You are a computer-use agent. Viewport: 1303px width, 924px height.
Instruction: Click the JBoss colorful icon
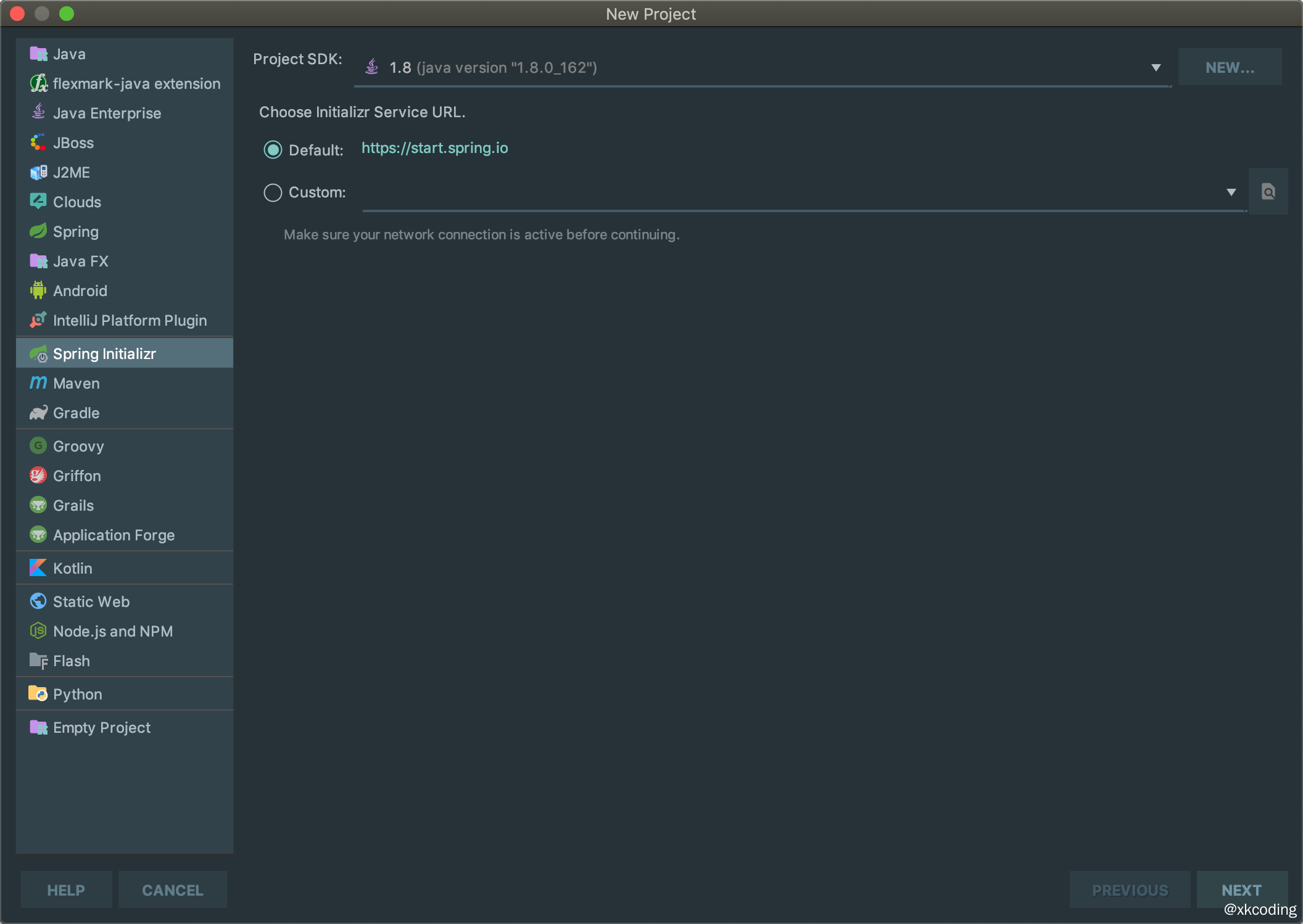pos(38,142)
